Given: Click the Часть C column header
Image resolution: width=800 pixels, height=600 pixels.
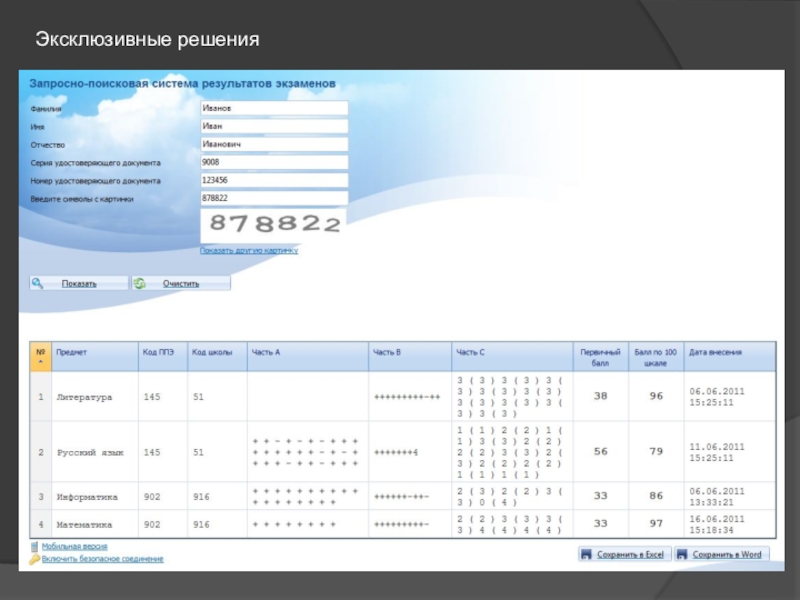Looking at the screenshot, I should [512, 356].
